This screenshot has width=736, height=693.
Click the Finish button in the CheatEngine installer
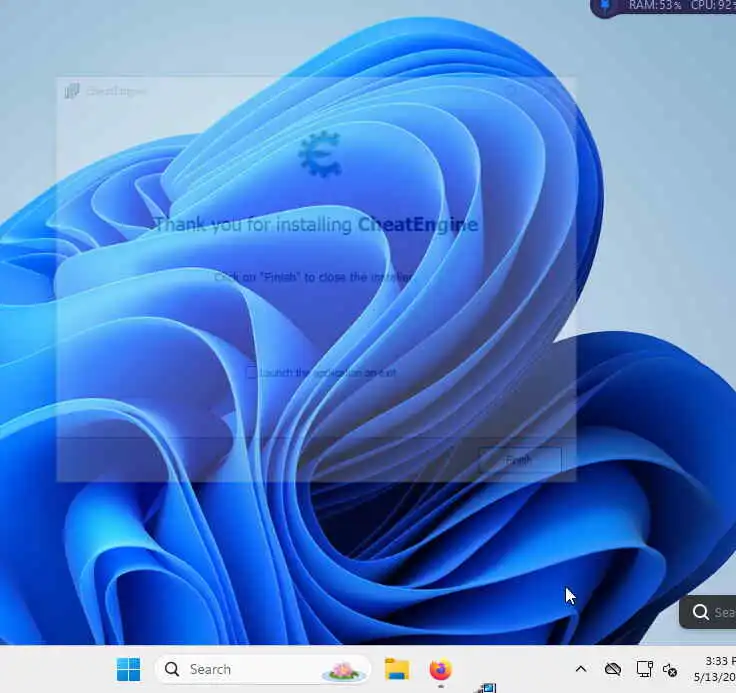(520, 460)
